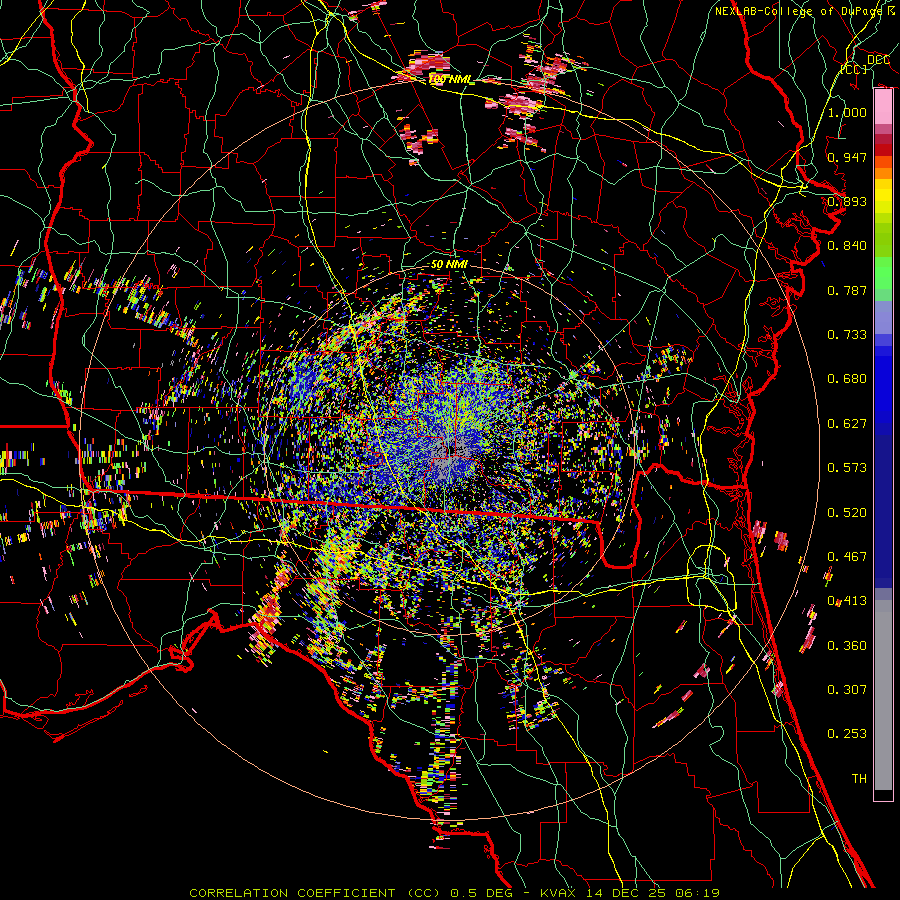Select the 0.573 legend value

tap(847, 468)
